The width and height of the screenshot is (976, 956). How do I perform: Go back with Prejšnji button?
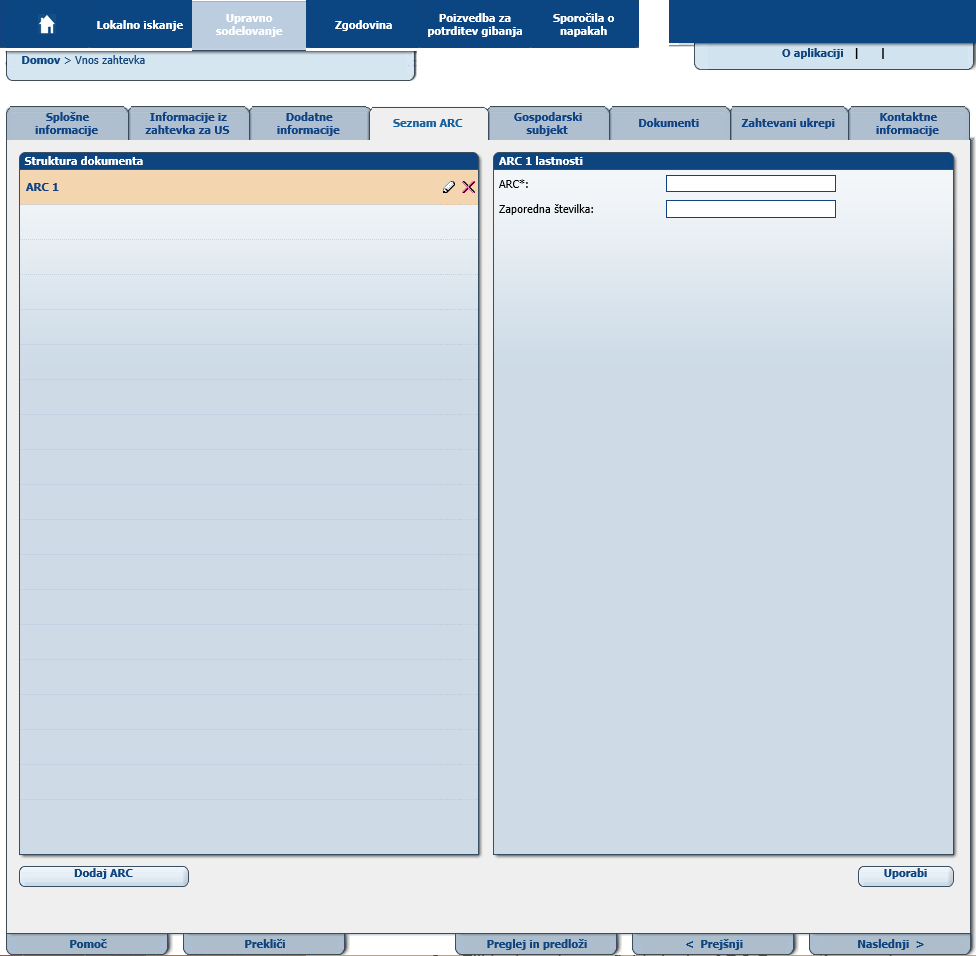click(714, 944)
